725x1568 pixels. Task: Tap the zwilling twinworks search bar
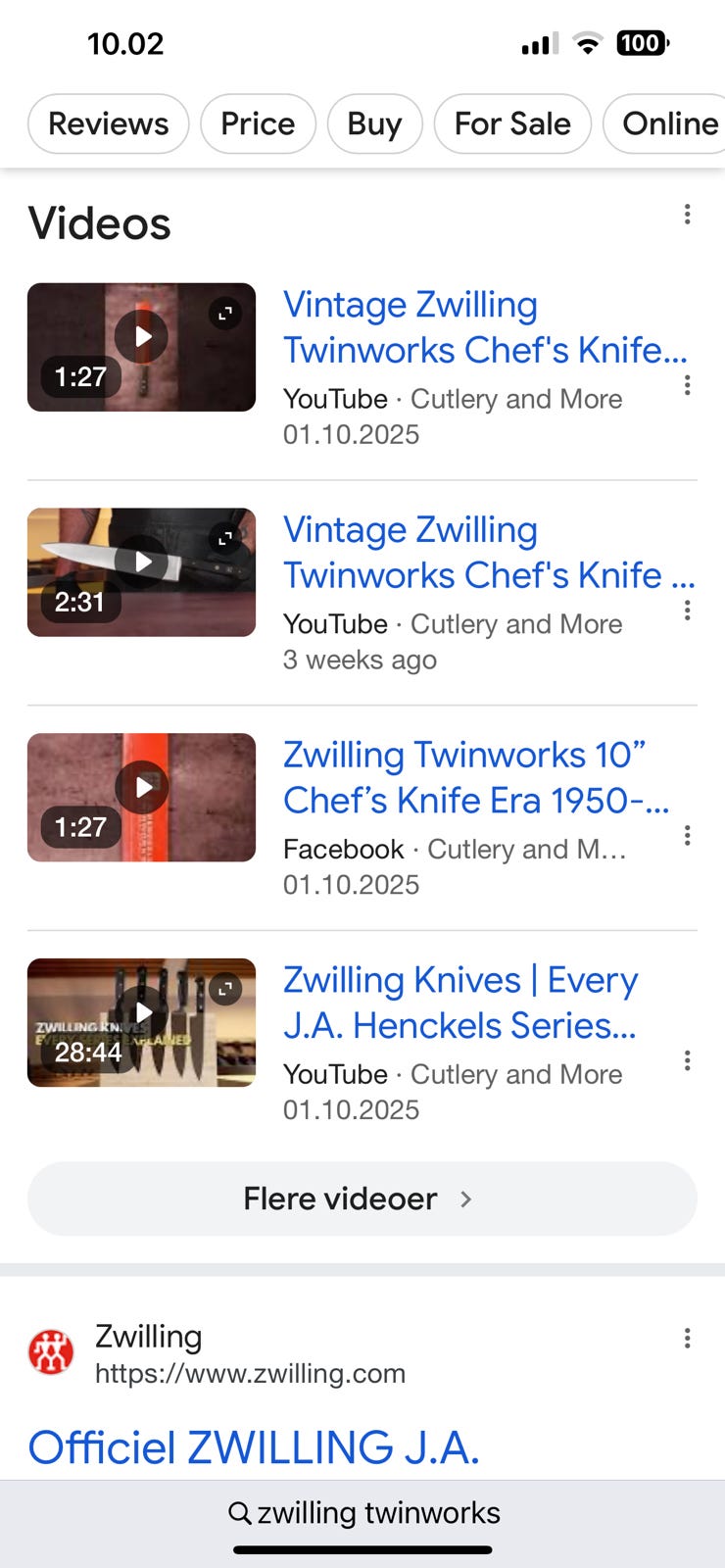click(362, 1513)
